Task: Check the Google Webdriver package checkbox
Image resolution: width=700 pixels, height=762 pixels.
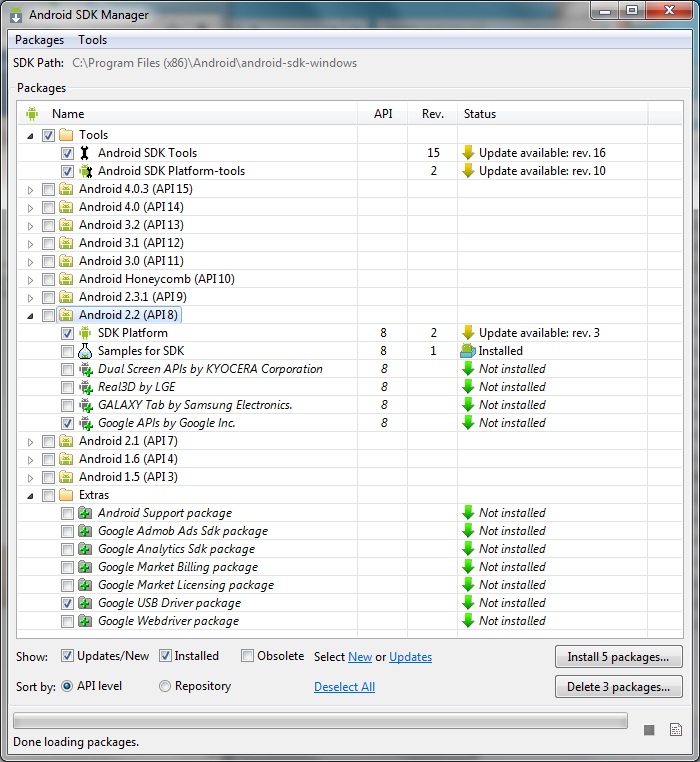Action: [x=67, y=621]
